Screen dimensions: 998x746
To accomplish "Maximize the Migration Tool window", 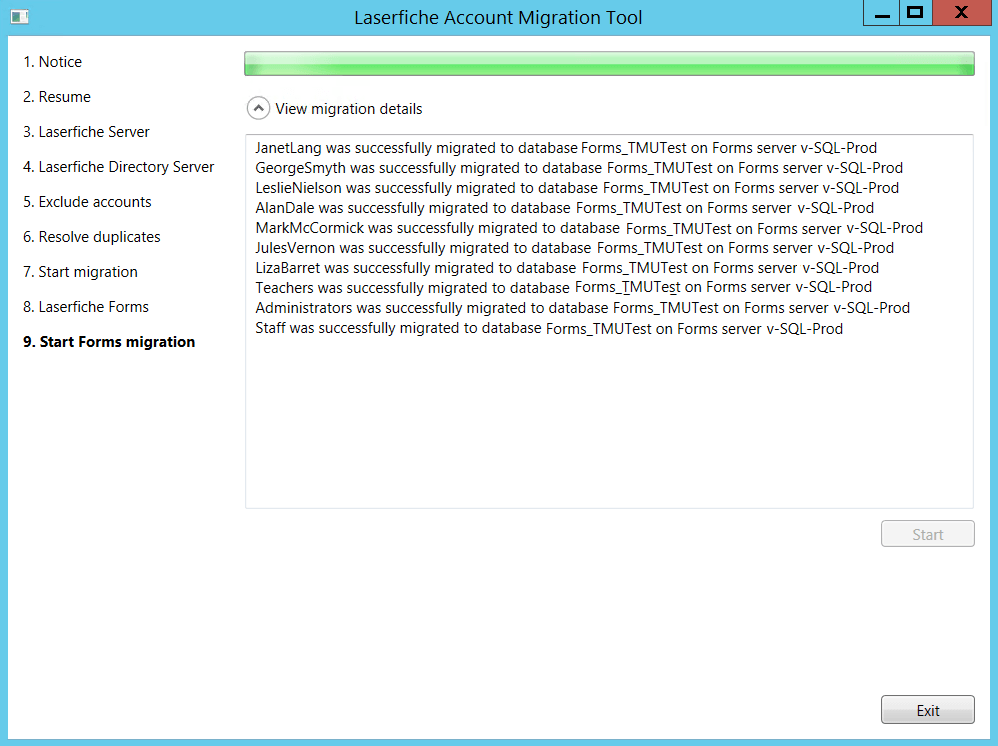I will [915, 13].
